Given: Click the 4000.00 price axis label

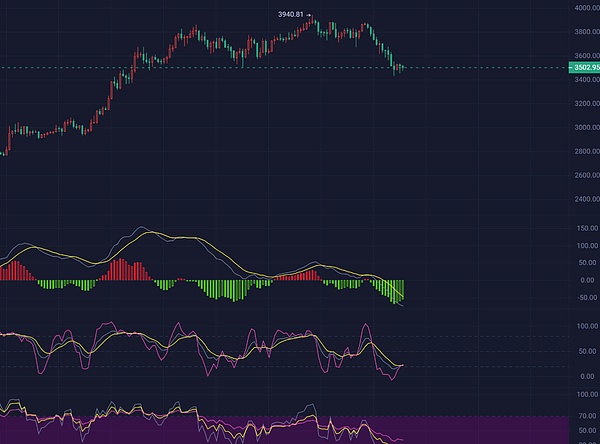Looking at the screenshot, I should coord(585,8).
